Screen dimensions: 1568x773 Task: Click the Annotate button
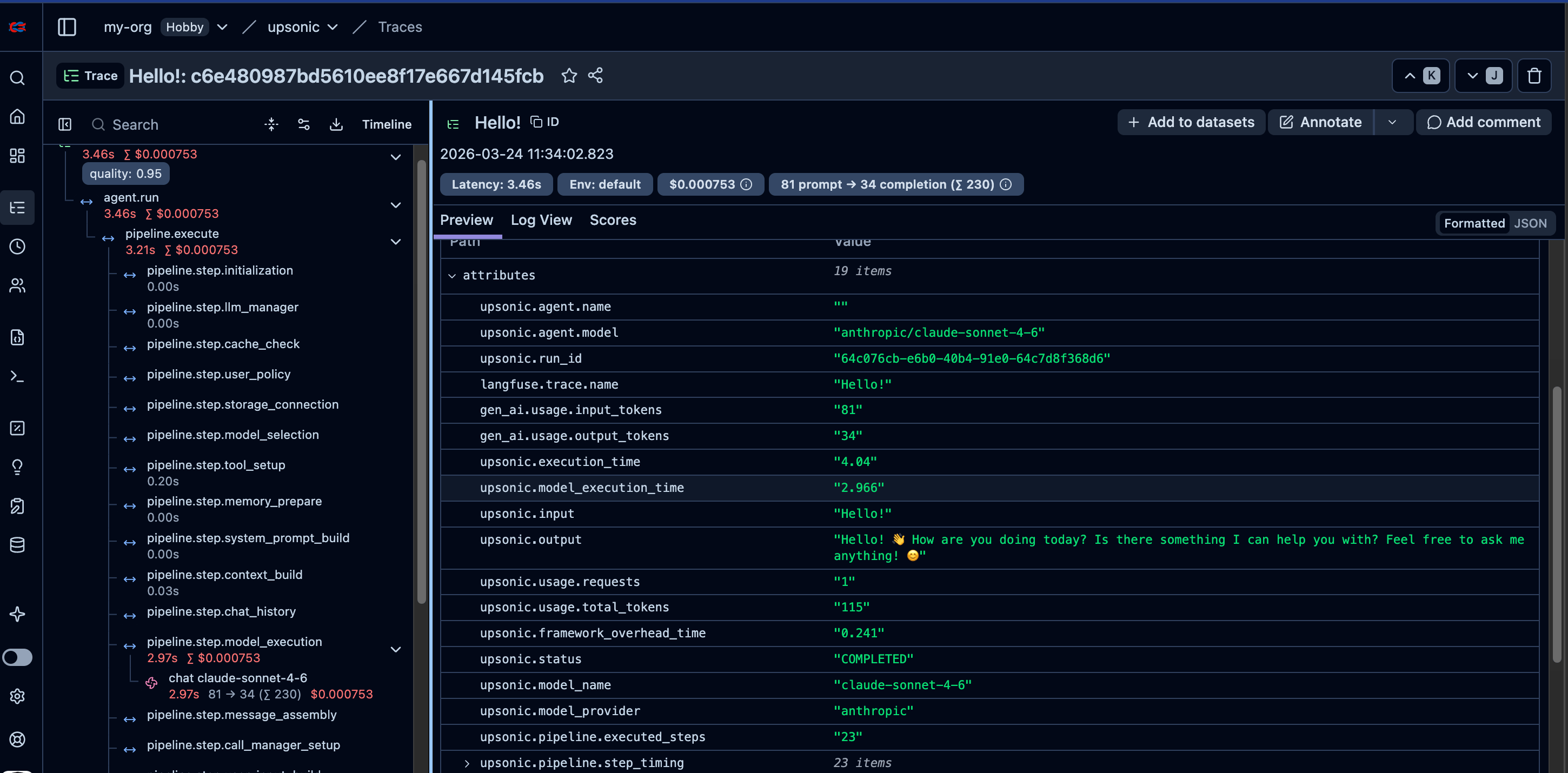tap(1320, 122)
